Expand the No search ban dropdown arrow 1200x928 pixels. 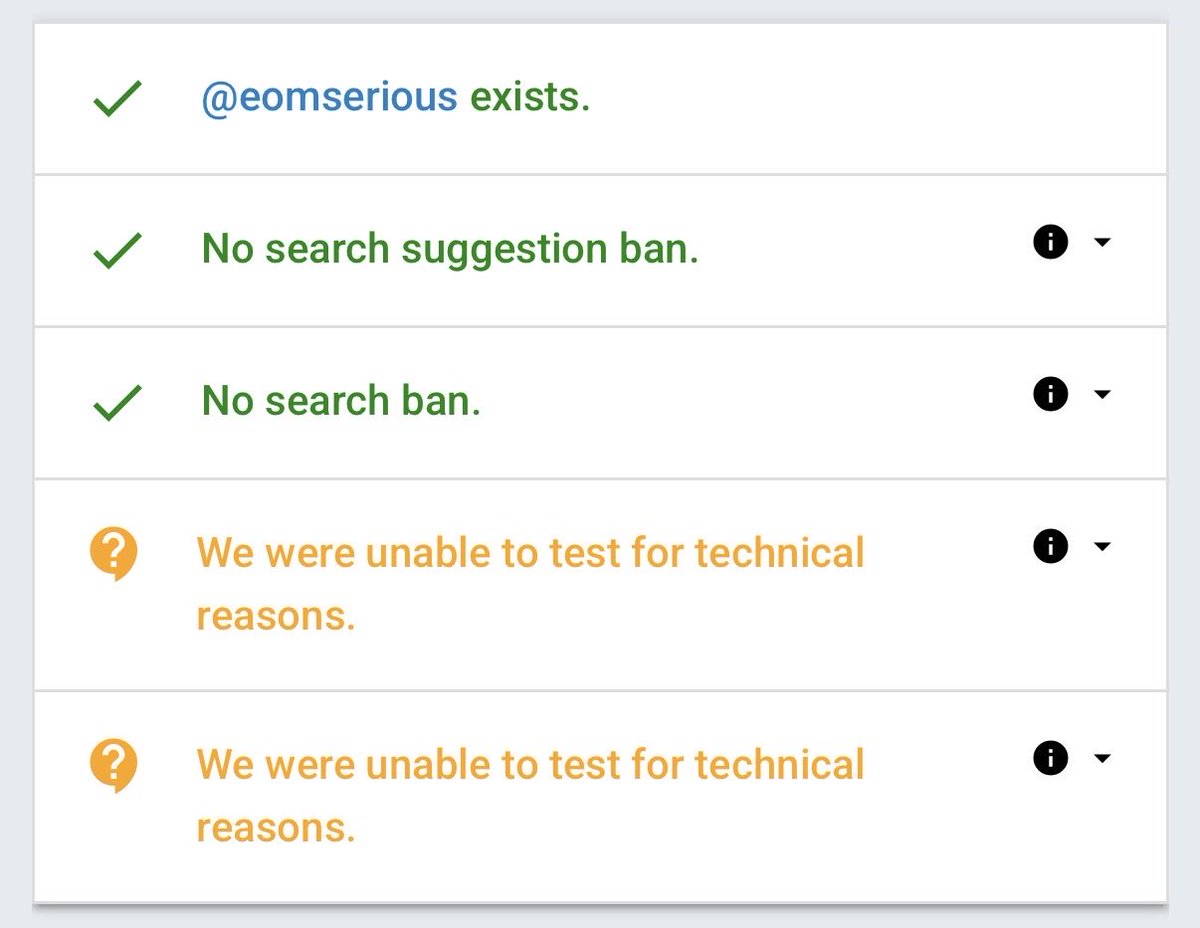(x=1102, y=394)
